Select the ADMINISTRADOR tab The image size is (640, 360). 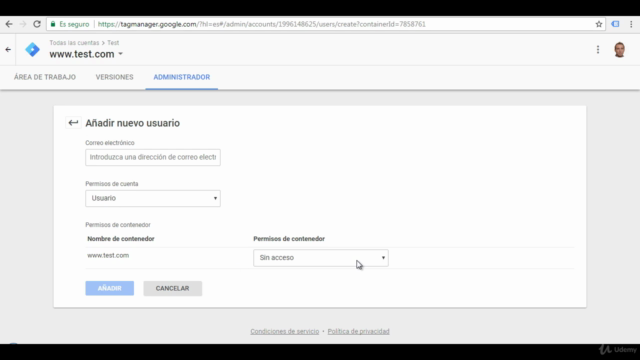(182, 77)
